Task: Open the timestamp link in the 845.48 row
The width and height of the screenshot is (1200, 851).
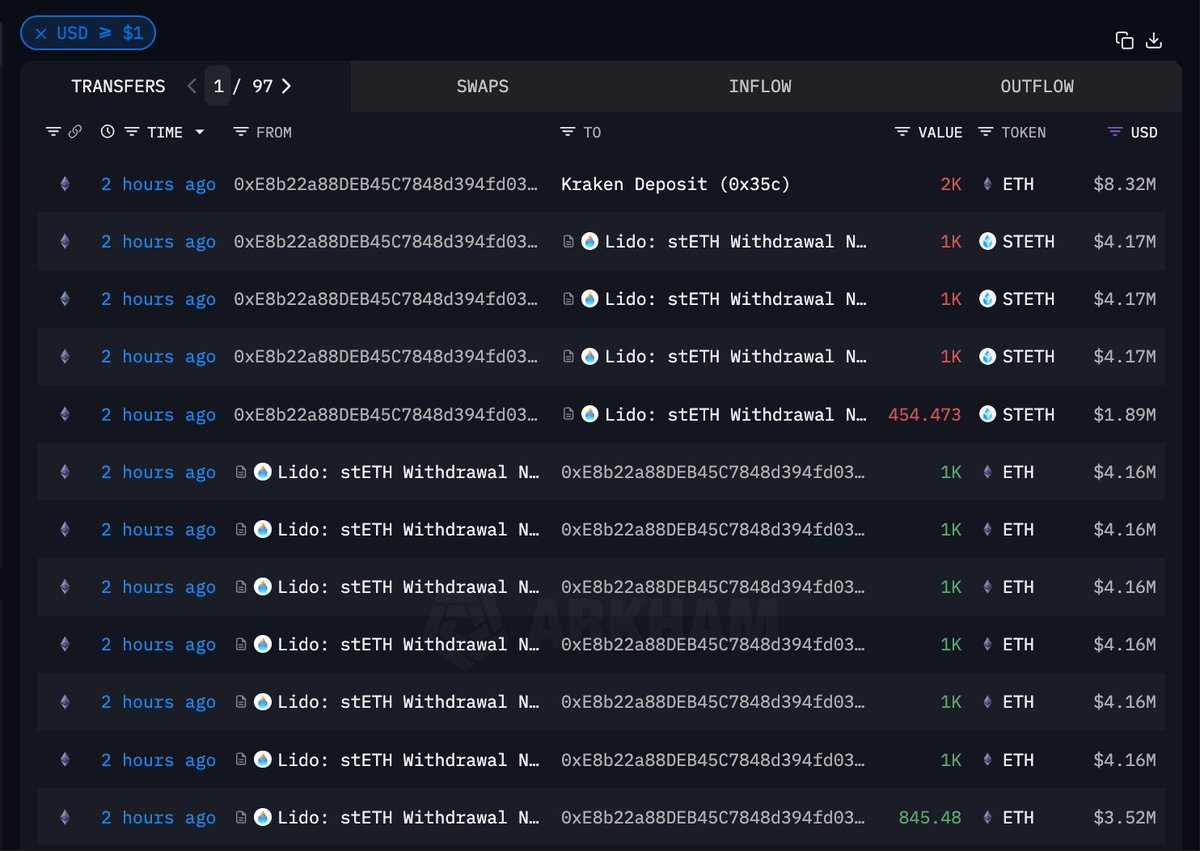Action: [158, 818]
